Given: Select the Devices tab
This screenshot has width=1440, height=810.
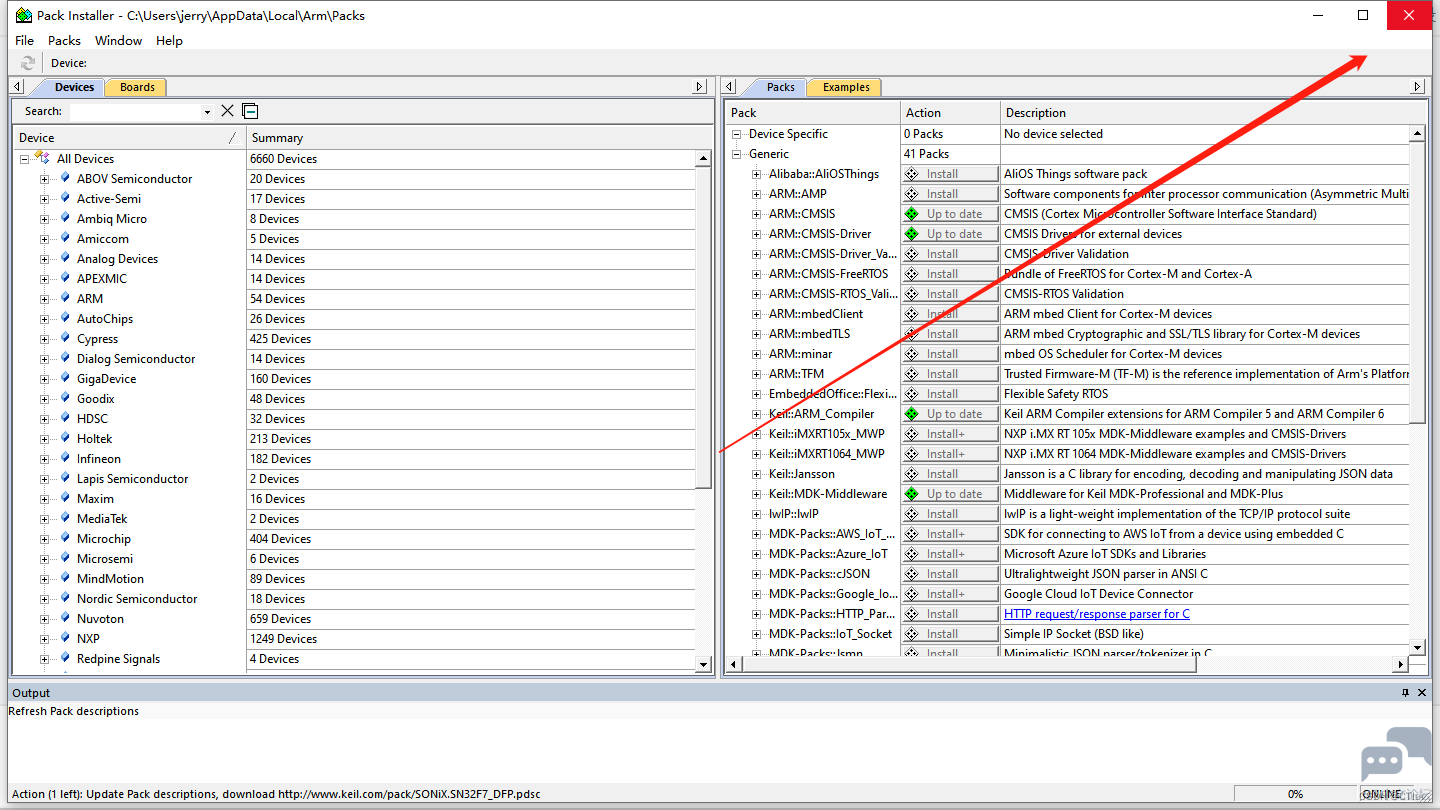Looking at the screenshot, I should point(74,87).
